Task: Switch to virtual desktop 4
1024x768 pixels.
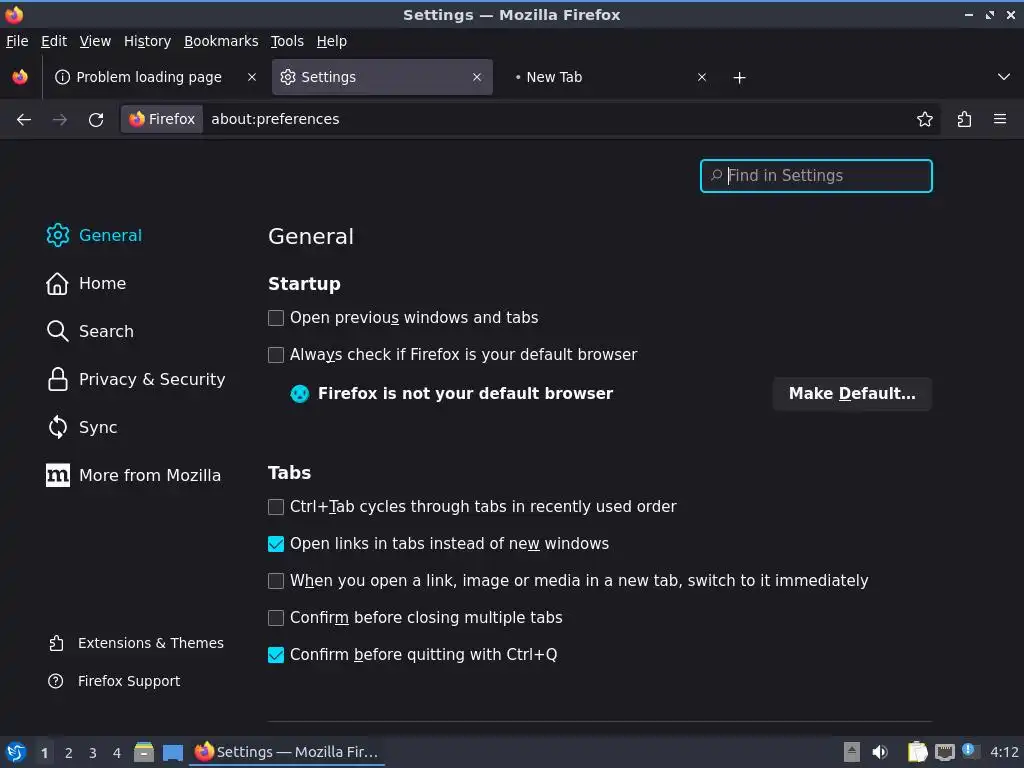Action: pos(117,753)
